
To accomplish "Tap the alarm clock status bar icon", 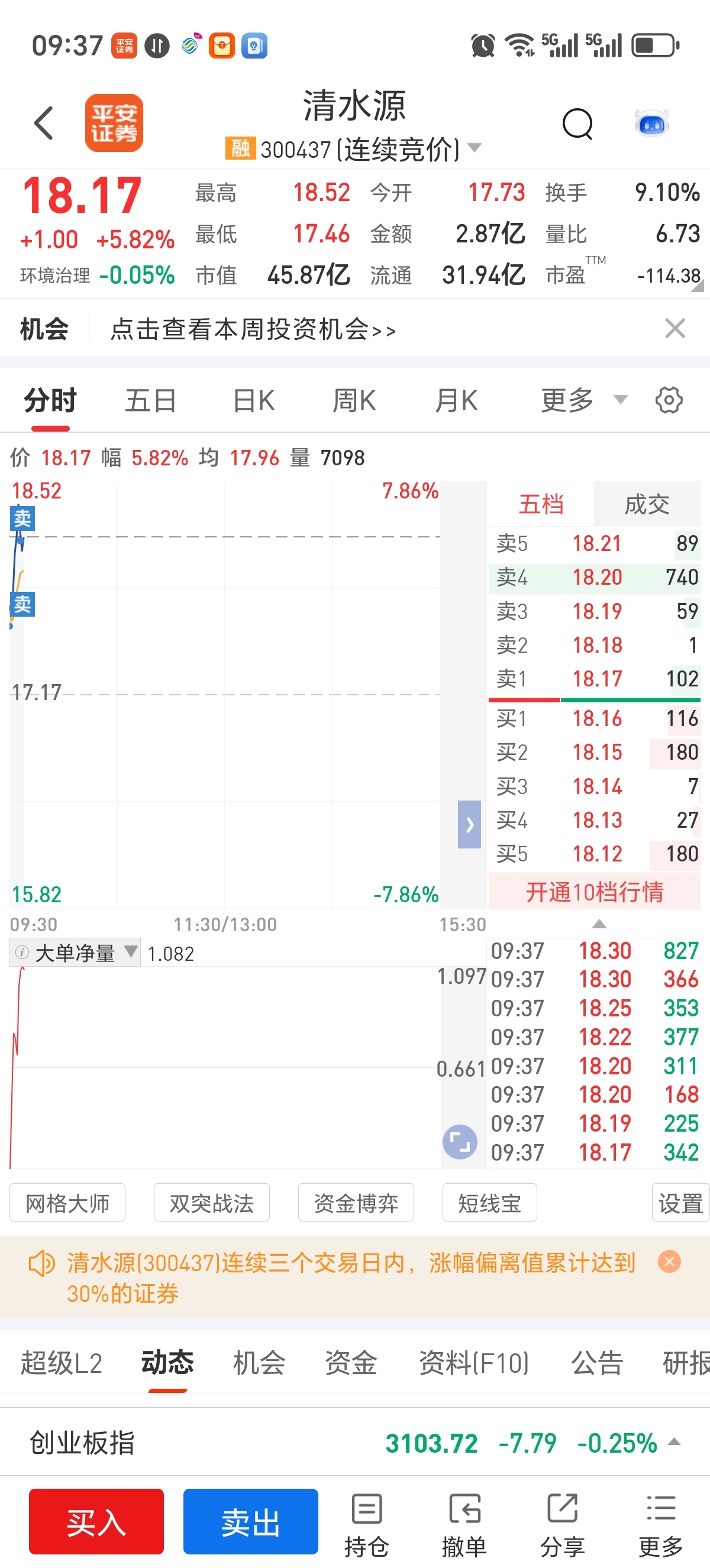I will click(x=483, y=46).
